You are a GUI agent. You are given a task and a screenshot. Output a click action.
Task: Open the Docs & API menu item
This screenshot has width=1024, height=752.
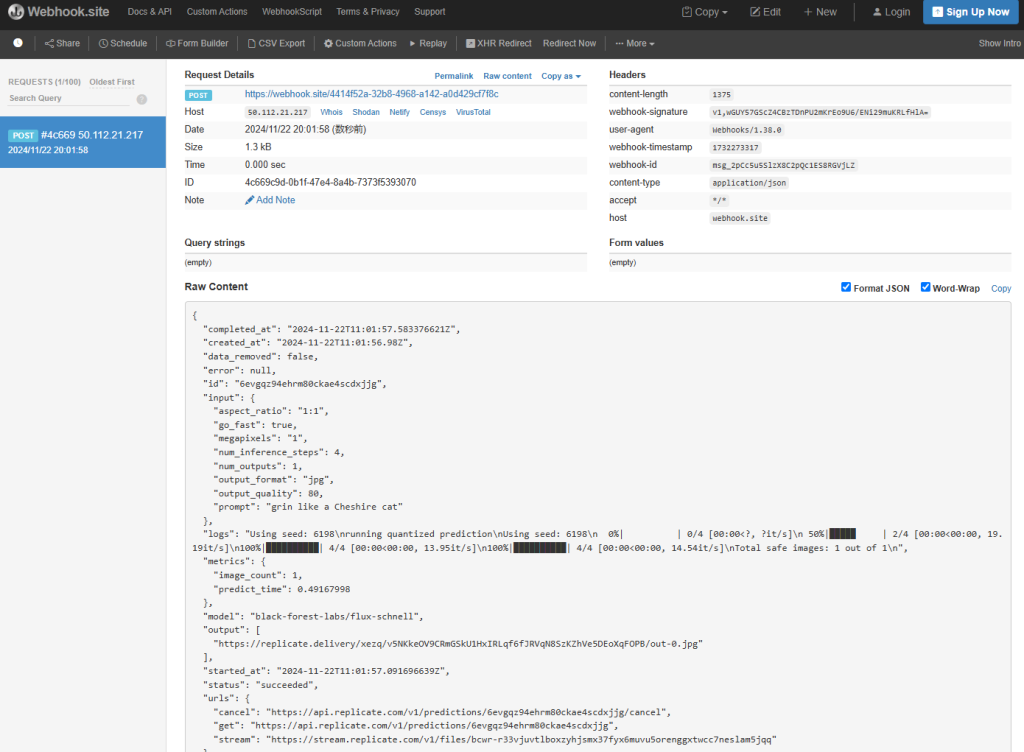(150, 12)
